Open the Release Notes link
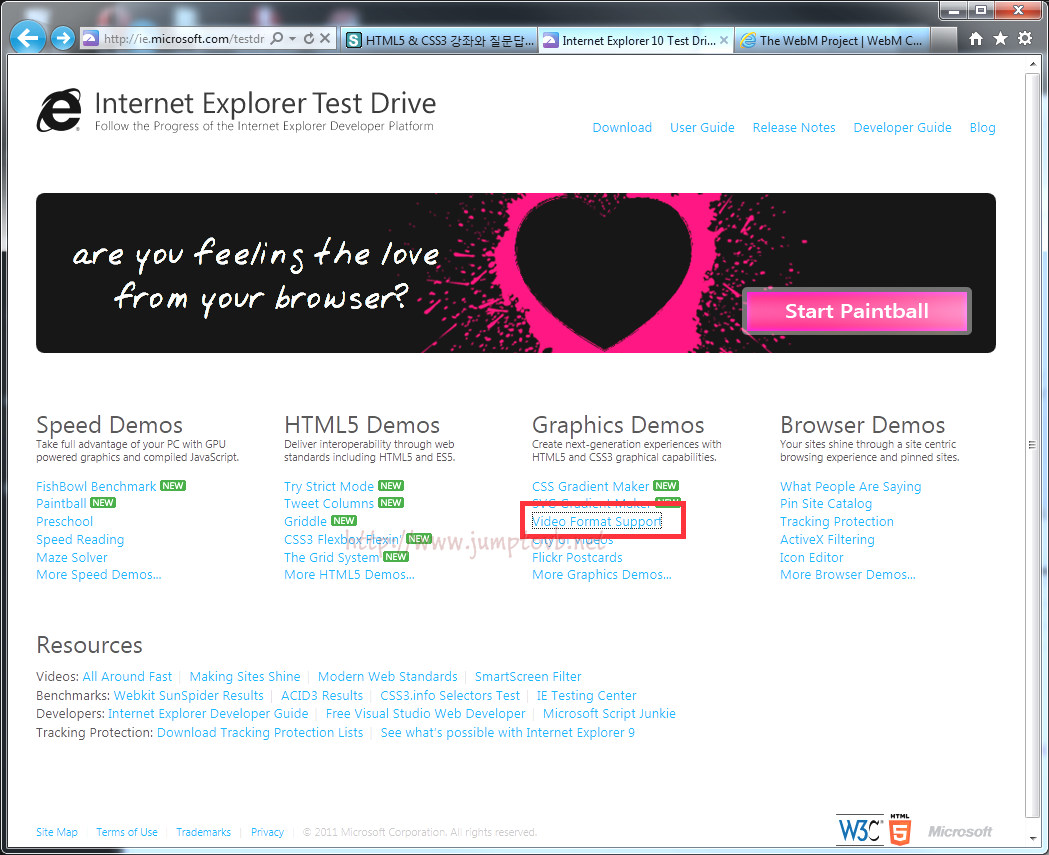Viewport: 1049px width, 855px height. [793, 127]
